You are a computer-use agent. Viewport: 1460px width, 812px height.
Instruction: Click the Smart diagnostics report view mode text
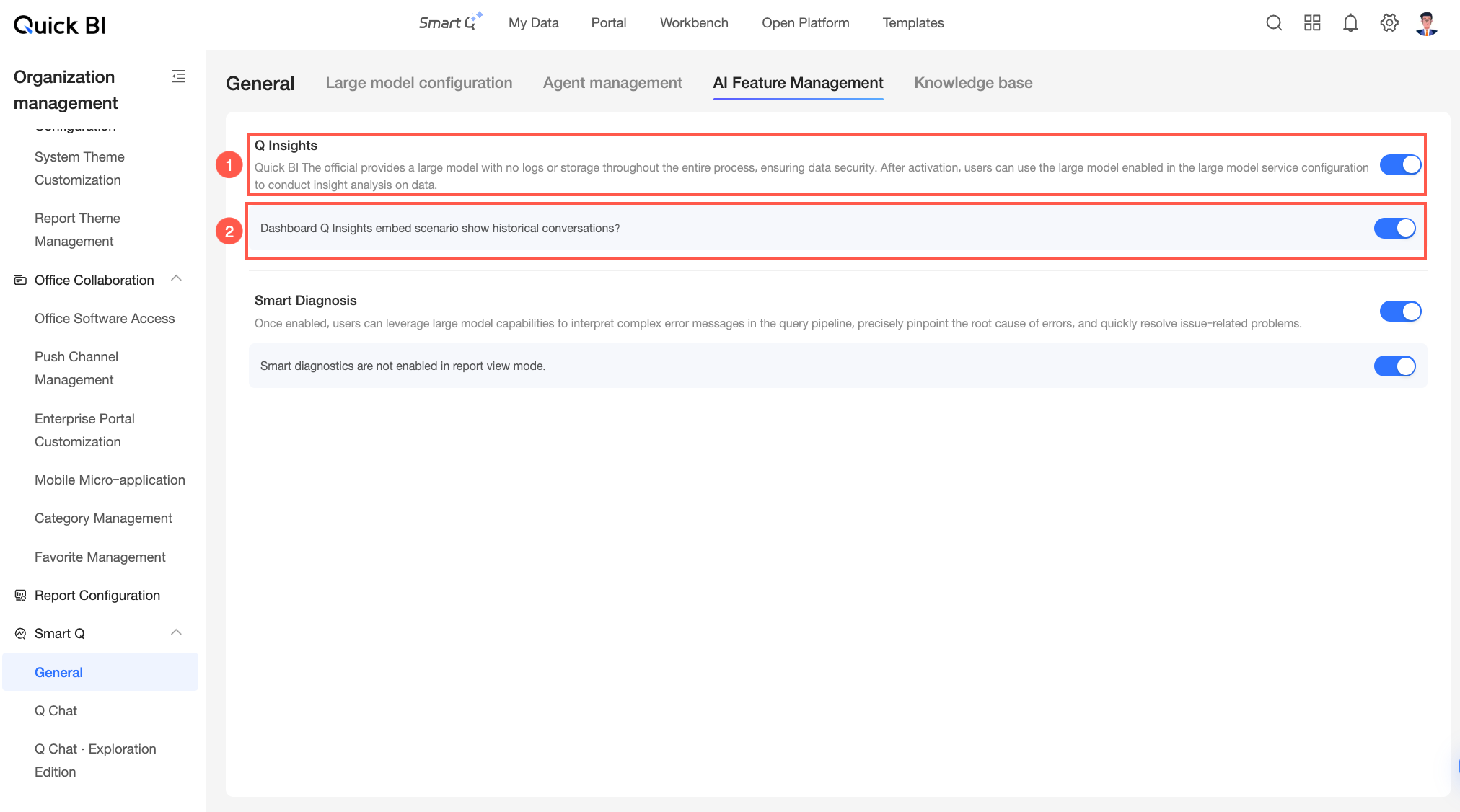tap(403, 366)
